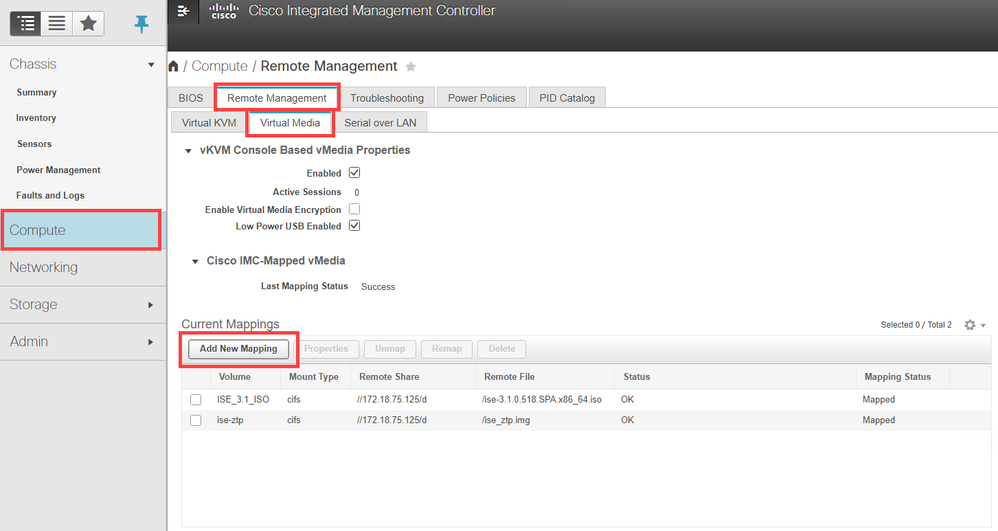Click the Selected 0 / Total 2 counter
Image resolution: width=998 pixels, height=531 pixels.
[x=916, y=325]
